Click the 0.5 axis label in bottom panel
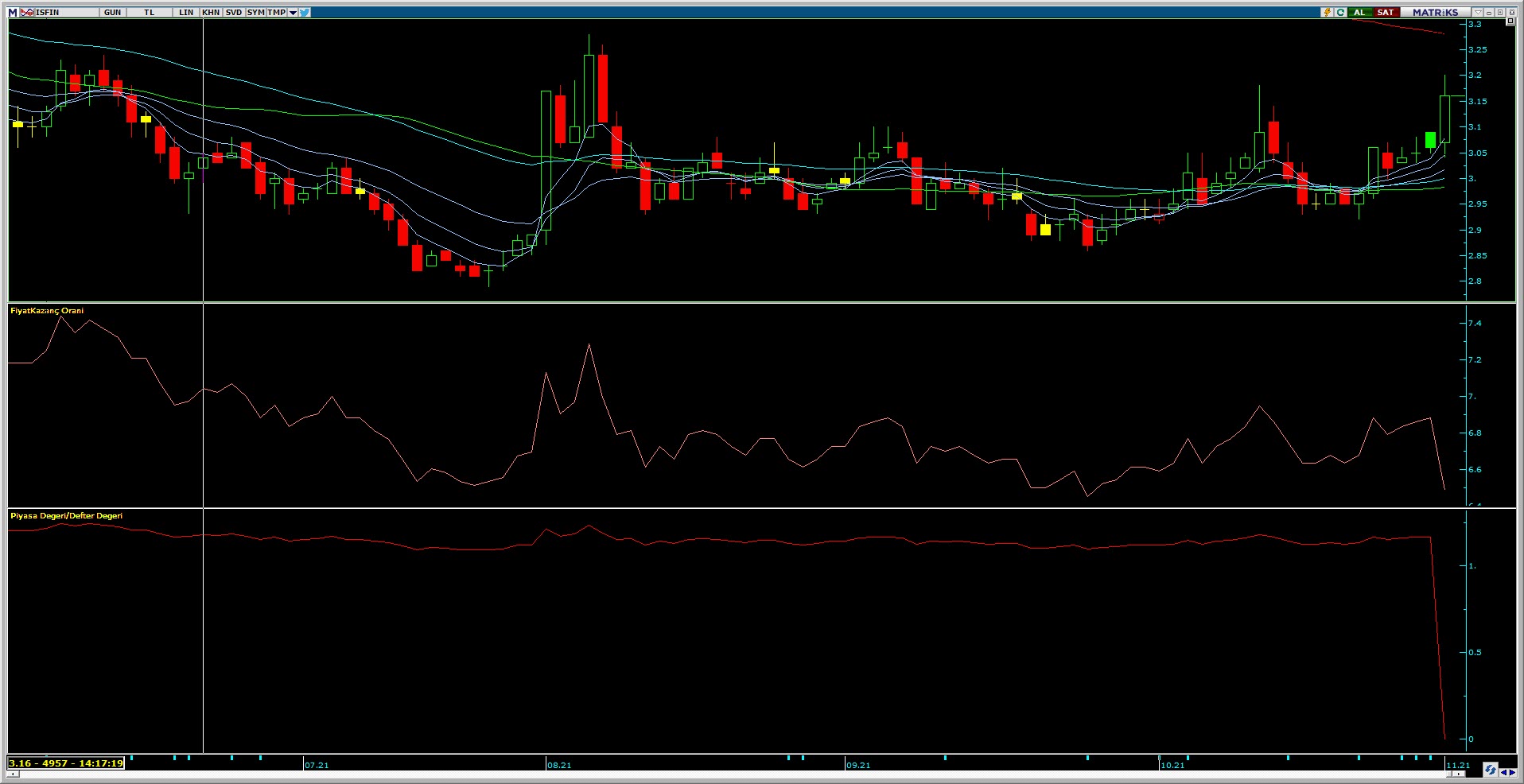This screenshot has width=1524, height=784. [x=1475, y=652]
